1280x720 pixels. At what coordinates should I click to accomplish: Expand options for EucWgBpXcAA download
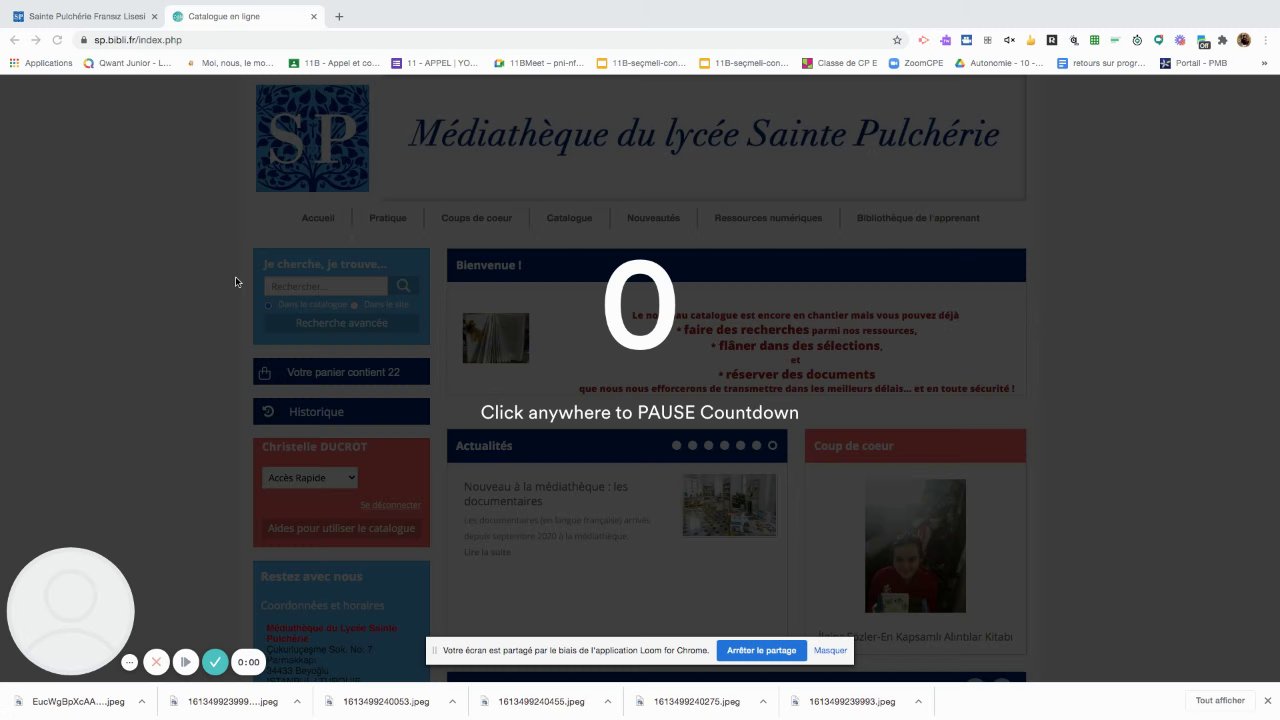[142, 702]
